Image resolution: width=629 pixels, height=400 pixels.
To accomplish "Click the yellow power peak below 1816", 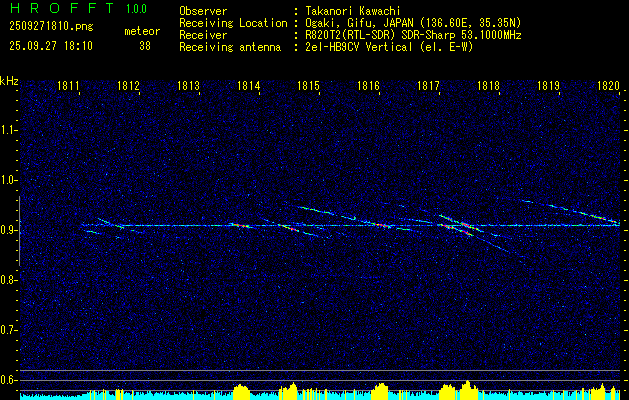I will click(380, 391).
